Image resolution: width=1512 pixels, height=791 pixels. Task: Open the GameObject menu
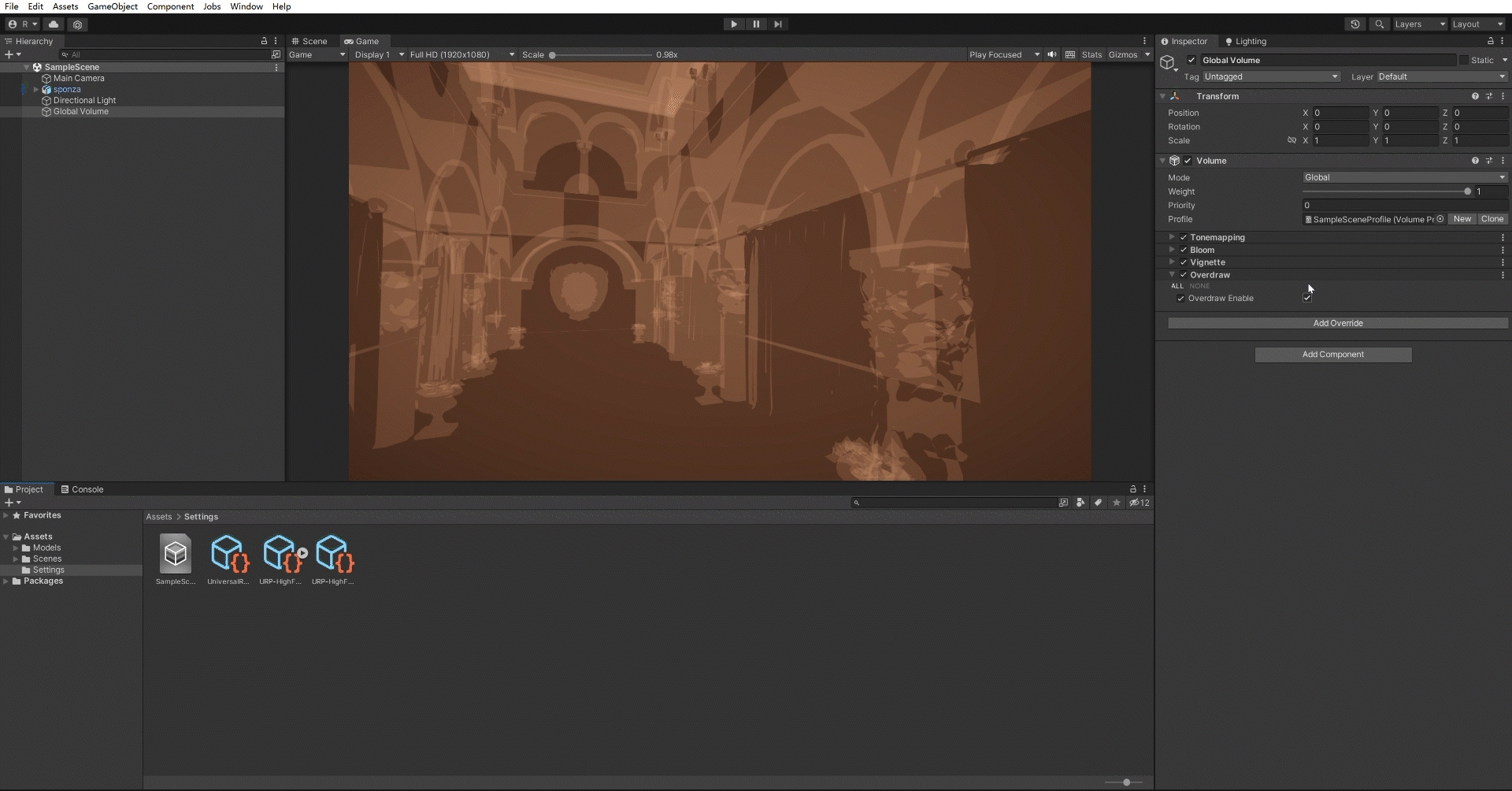click(x=113, y=6)
